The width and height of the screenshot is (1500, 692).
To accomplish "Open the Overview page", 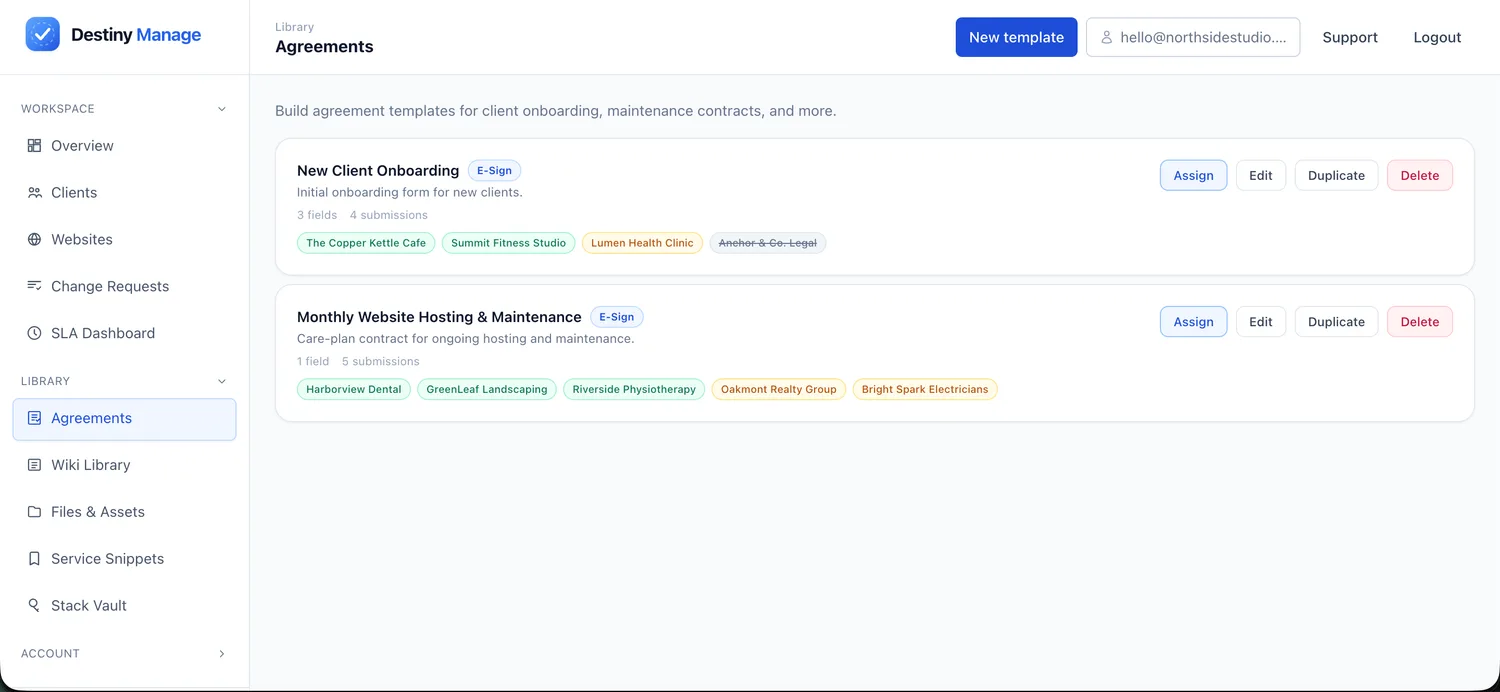I will click(x=124, y=145).
